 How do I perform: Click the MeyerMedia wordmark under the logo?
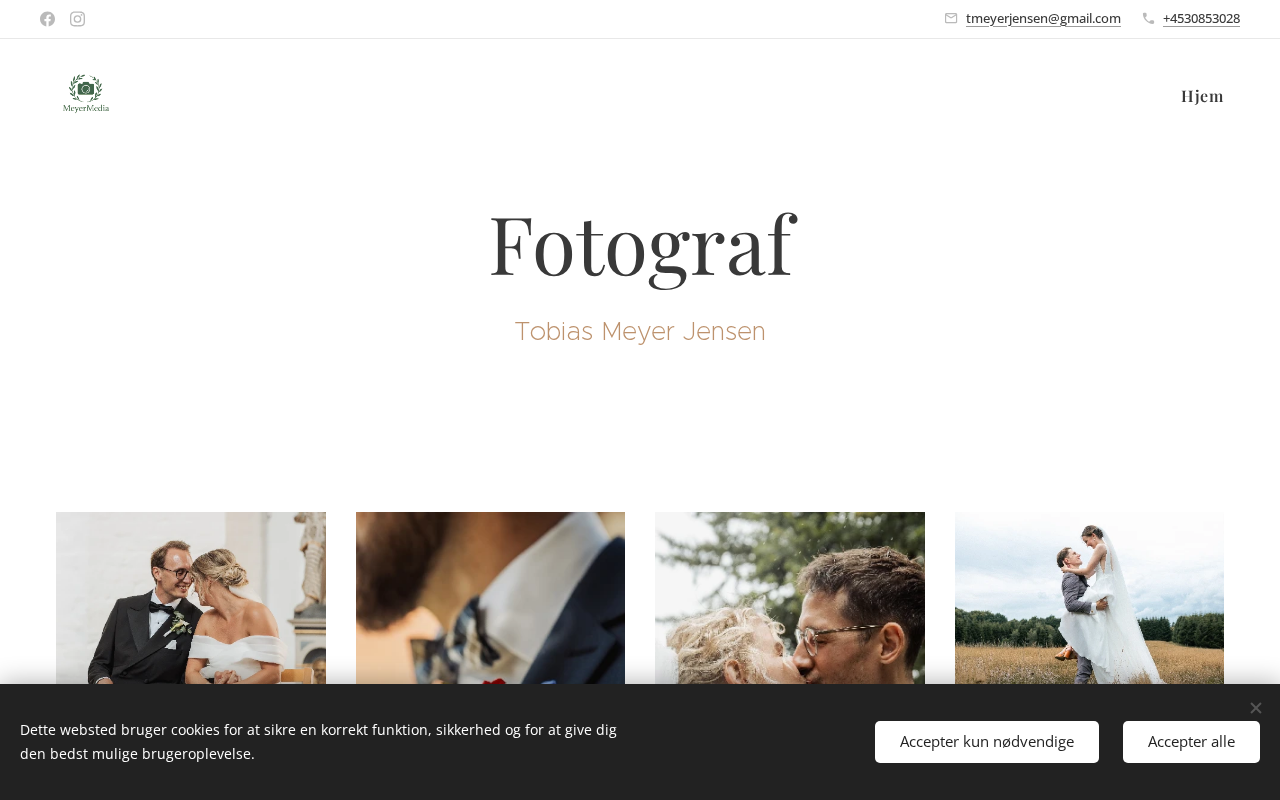click(86, 108)
